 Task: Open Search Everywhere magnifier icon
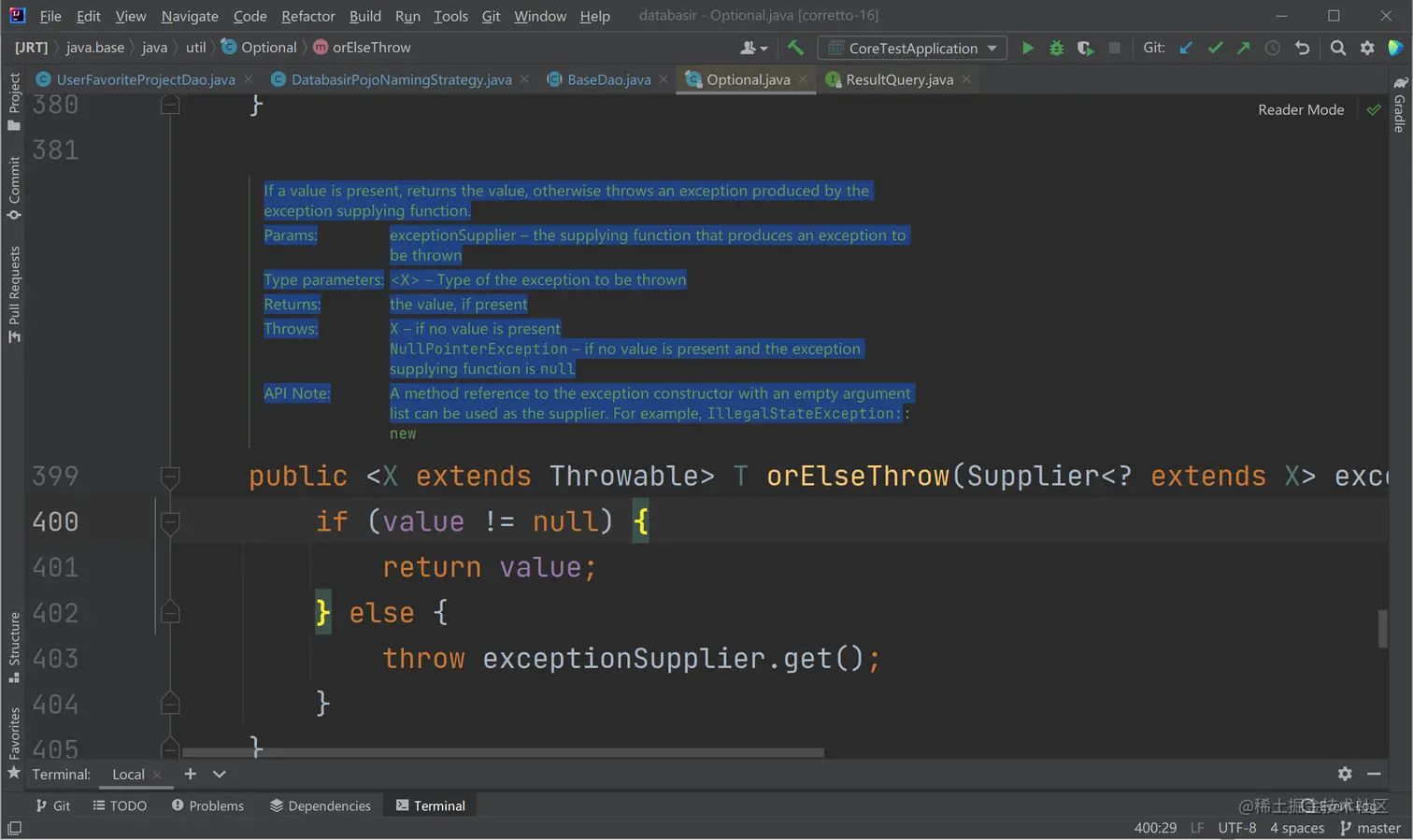click(x=1337, y=48)
